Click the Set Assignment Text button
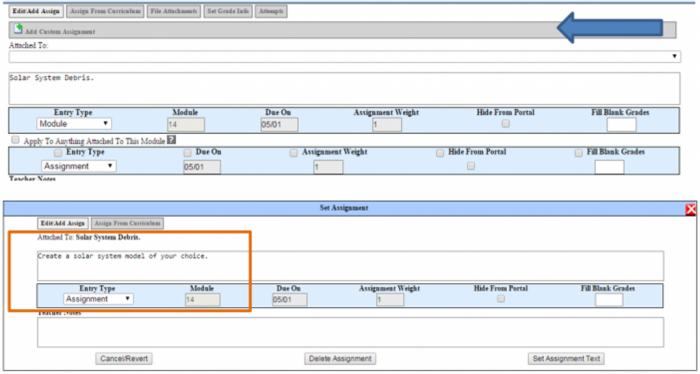The height and width of the screenshot is (374, 700). click(566, 358)
